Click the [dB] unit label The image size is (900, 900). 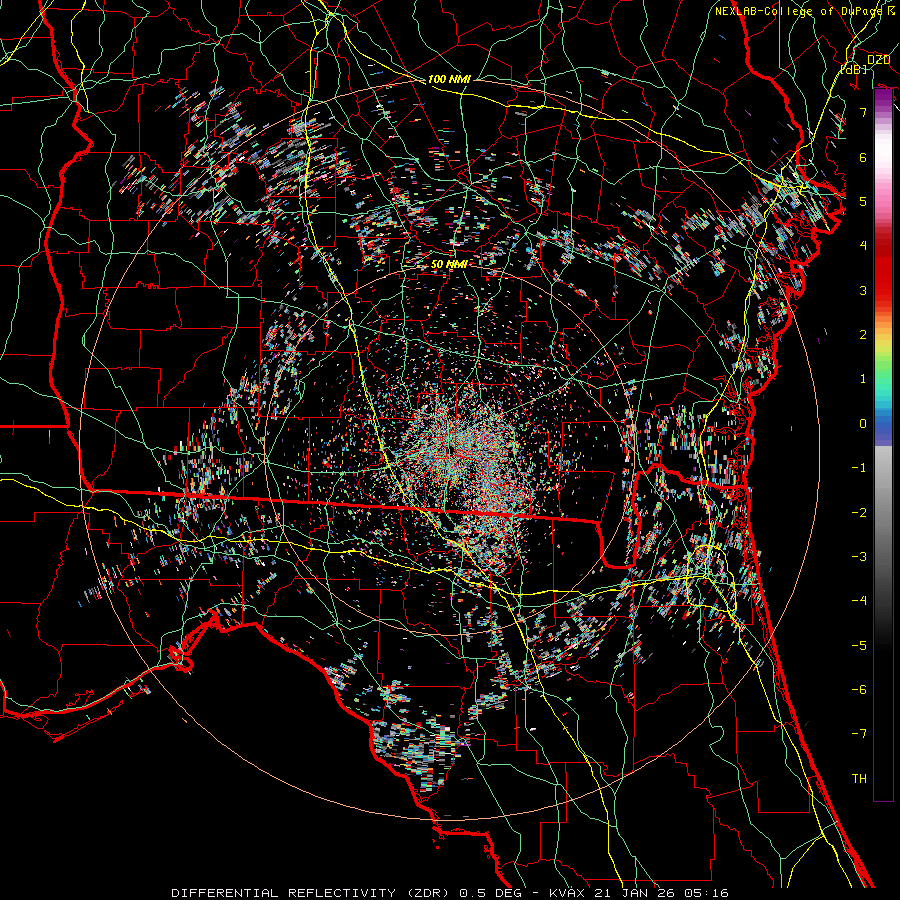[854, 69]
